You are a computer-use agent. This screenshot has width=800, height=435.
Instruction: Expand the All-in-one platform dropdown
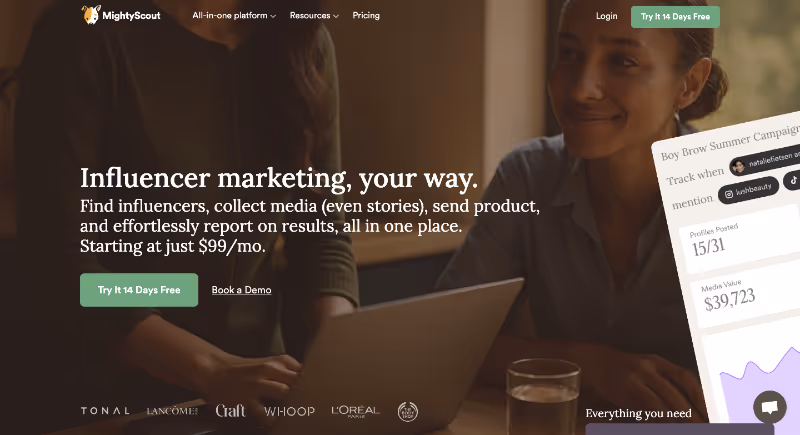point(234,16)
